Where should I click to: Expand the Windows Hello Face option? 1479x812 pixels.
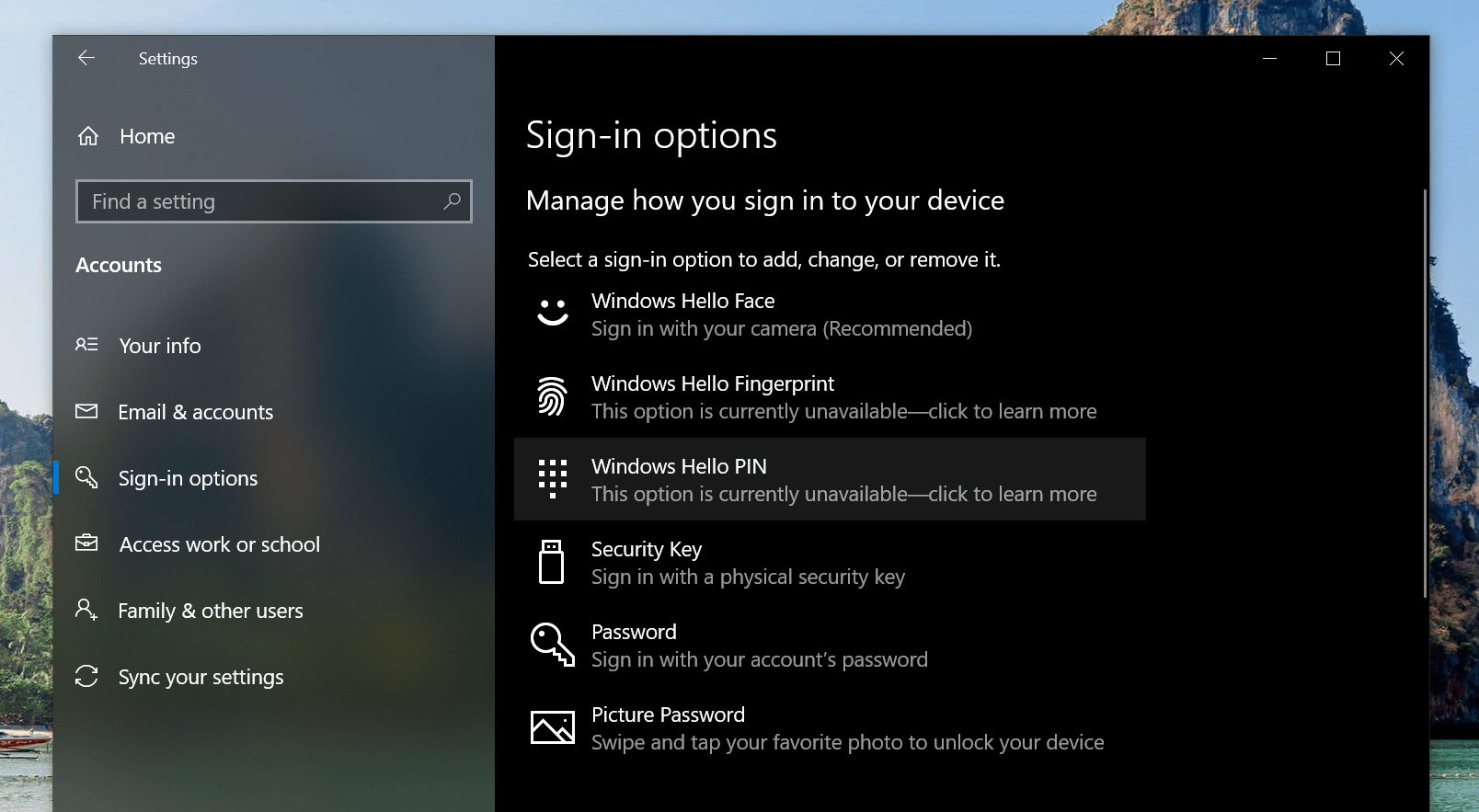coord(781,314)
